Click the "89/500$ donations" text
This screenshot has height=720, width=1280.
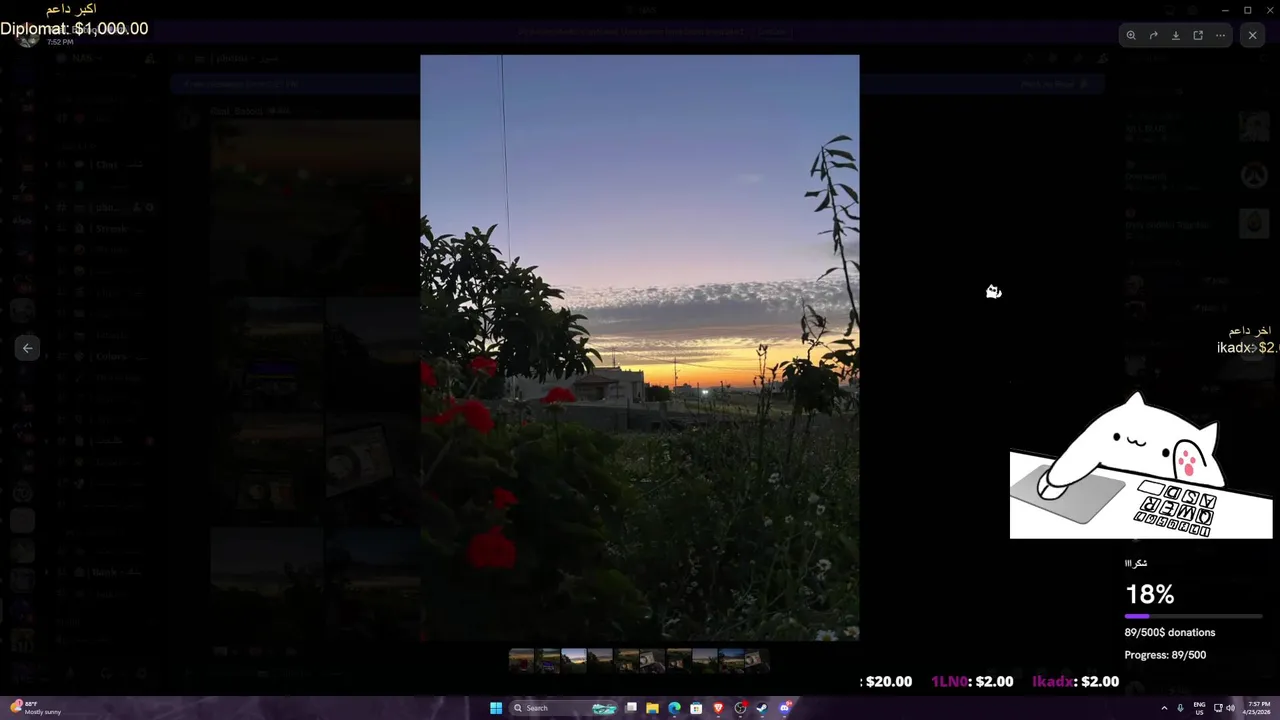tap(1170, 632)
